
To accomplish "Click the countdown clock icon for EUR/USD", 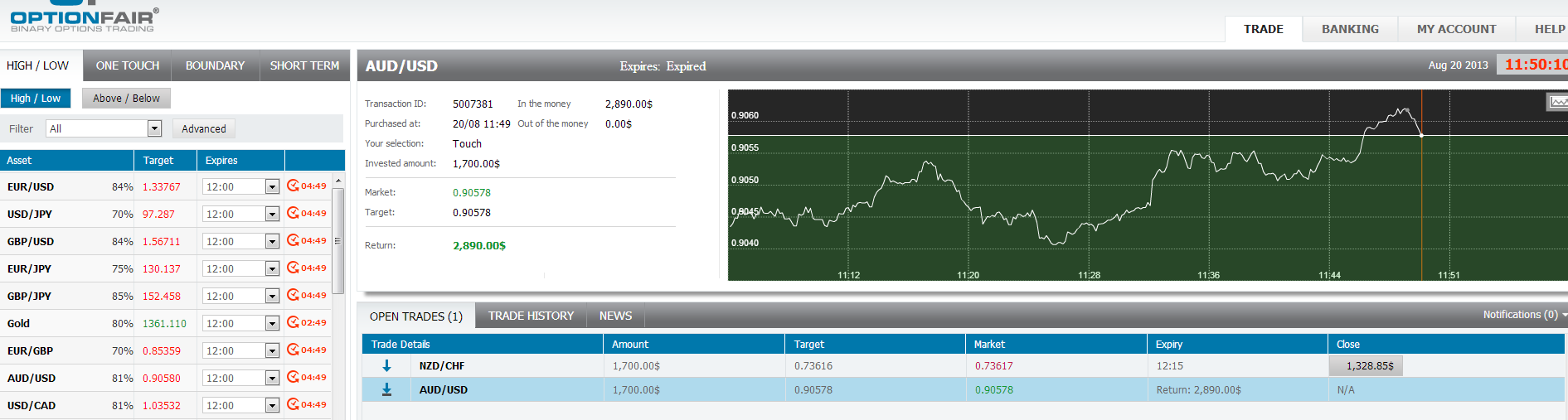I will coord(293,186).
